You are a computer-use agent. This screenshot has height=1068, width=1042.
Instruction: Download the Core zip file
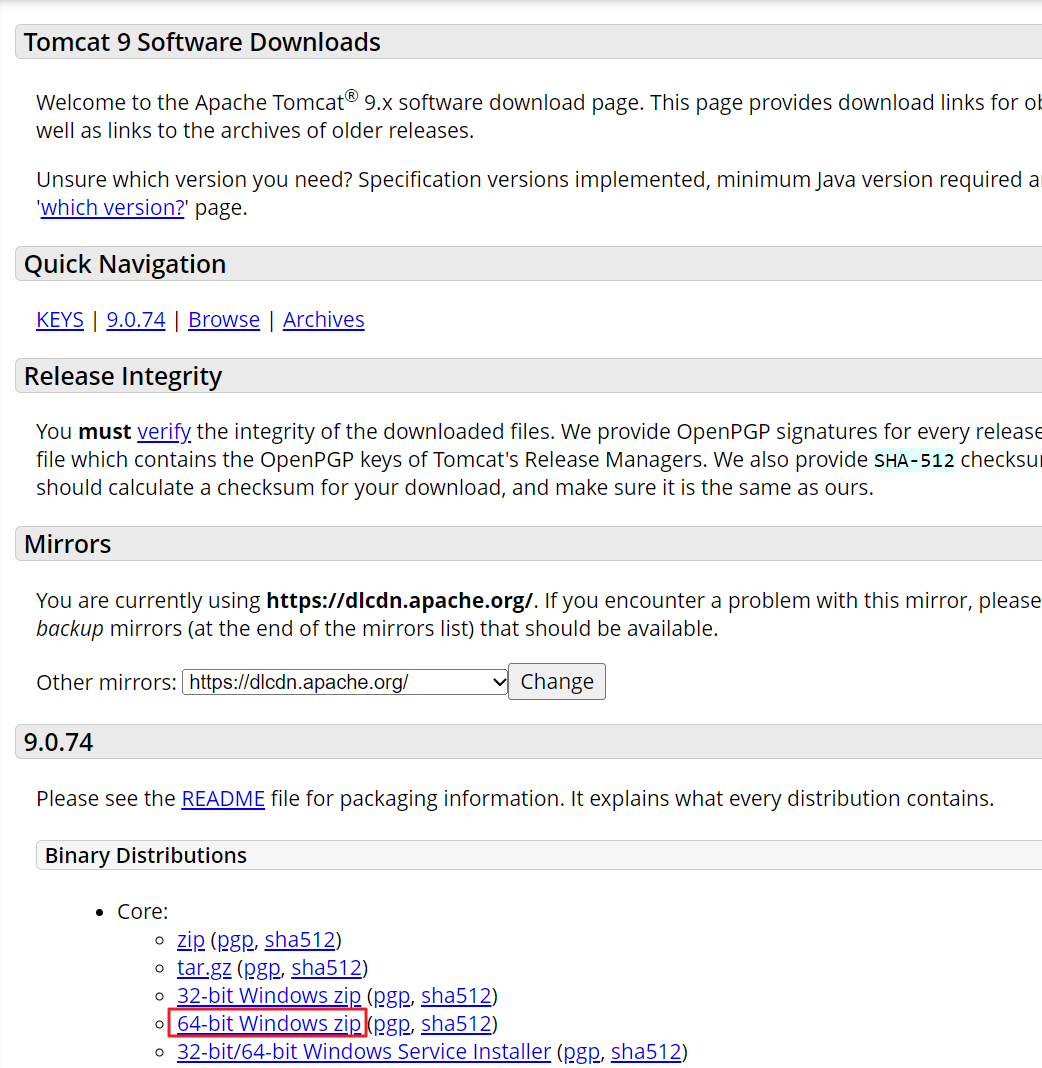pyautogui.click(x=191, y=940)
